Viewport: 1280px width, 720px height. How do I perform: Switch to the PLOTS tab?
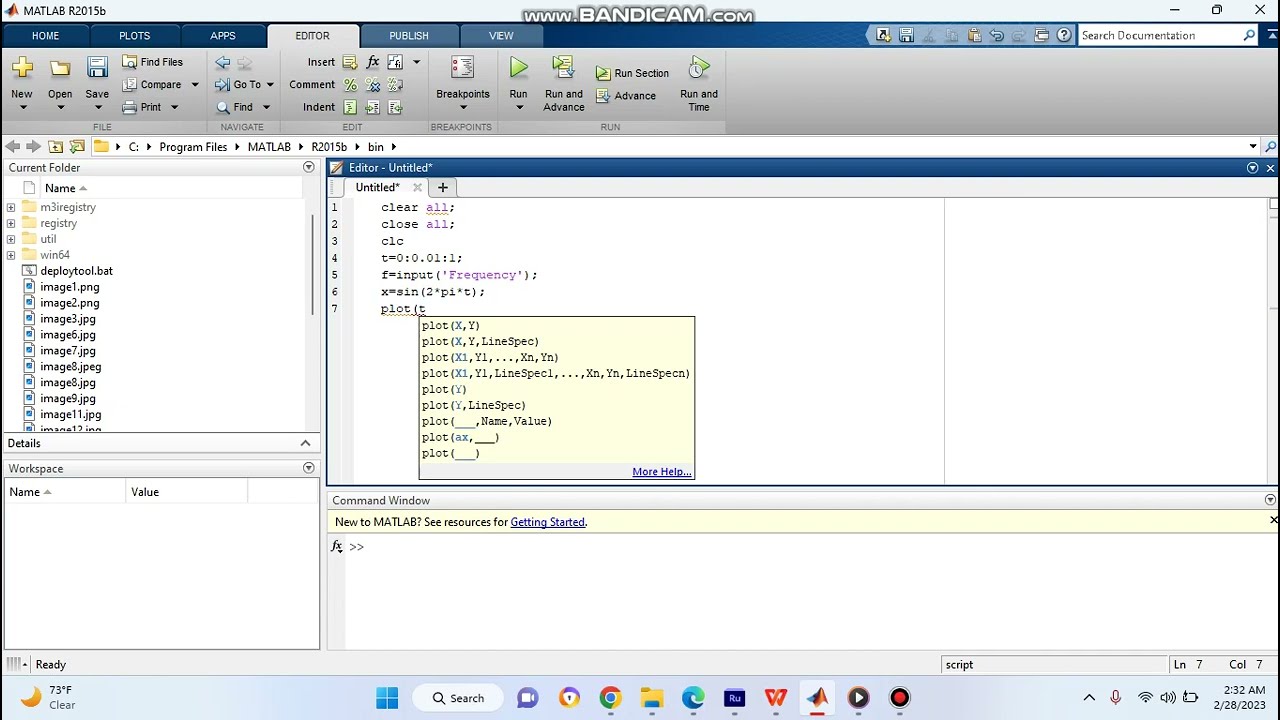coord(134,36)
